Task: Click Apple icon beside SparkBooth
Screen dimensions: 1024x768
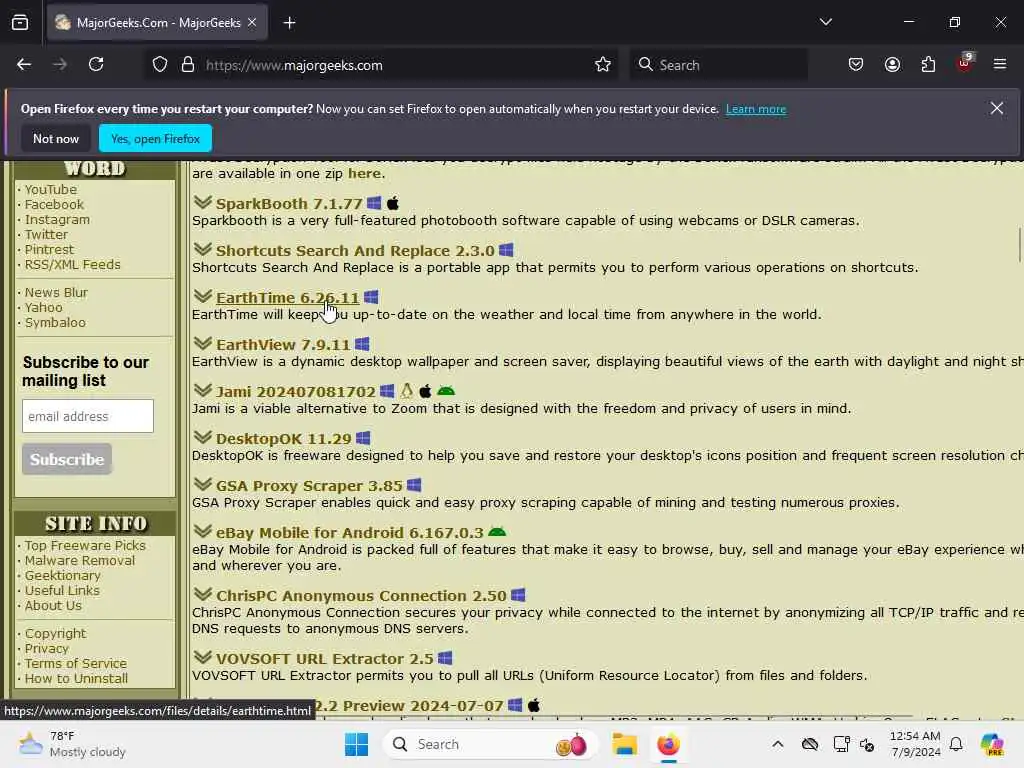Action: 392,203
